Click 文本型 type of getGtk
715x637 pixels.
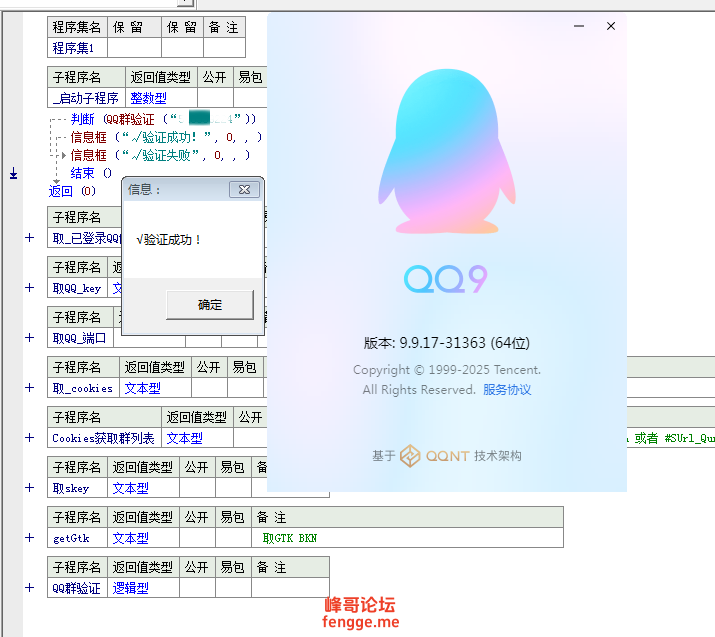[x=143, y=539]
